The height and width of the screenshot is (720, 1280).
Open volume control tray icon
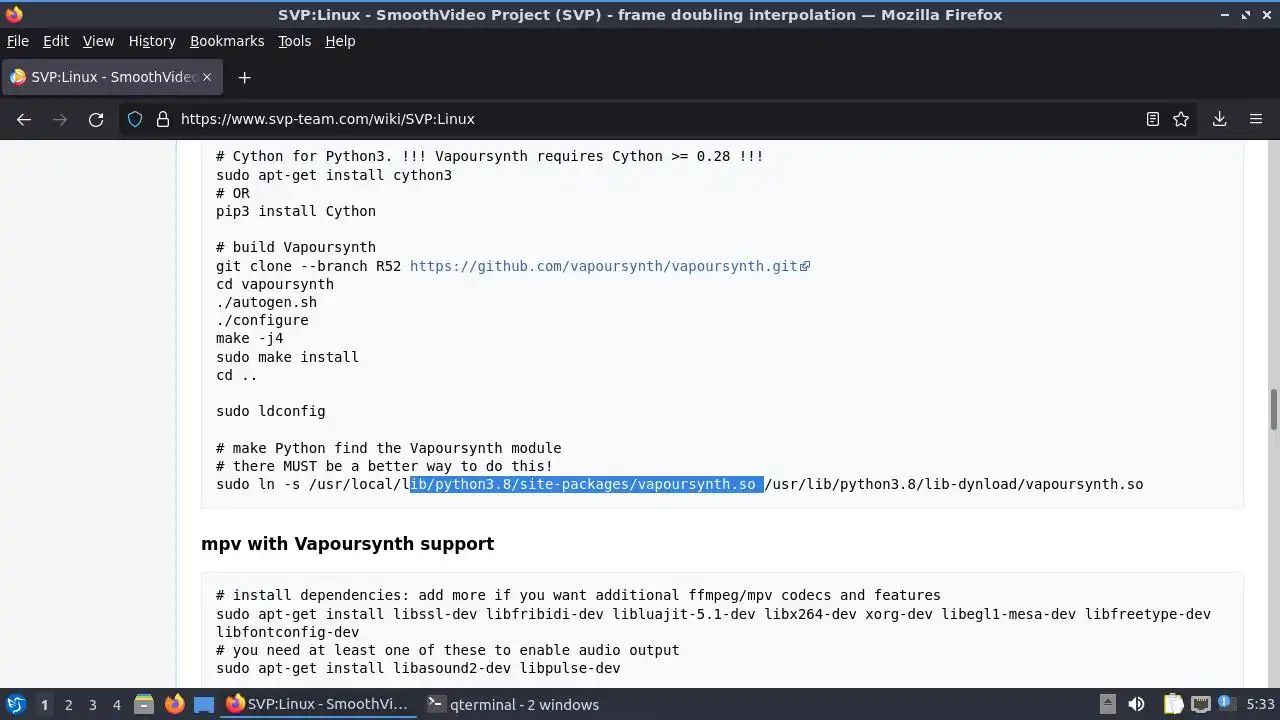click(x=1136, y=705)
